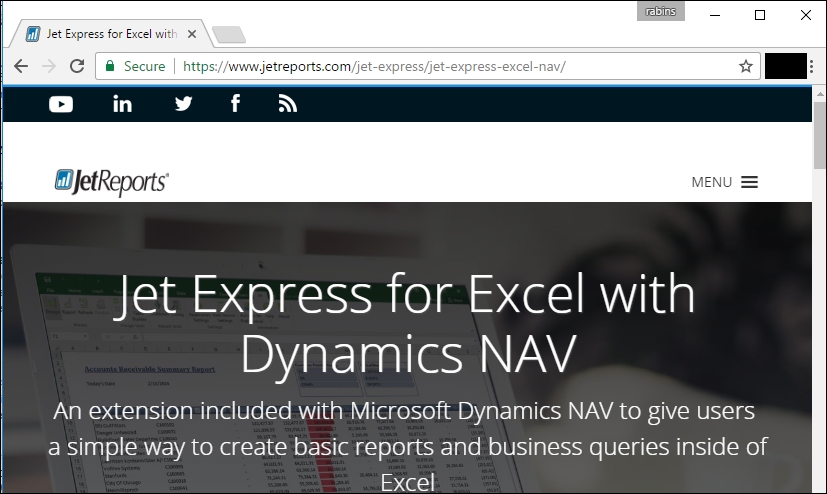This screenshot has width=827, height=494.
Task: Open the Twitter bird icon
Action: pyautogui.click(x=184, y=104)
